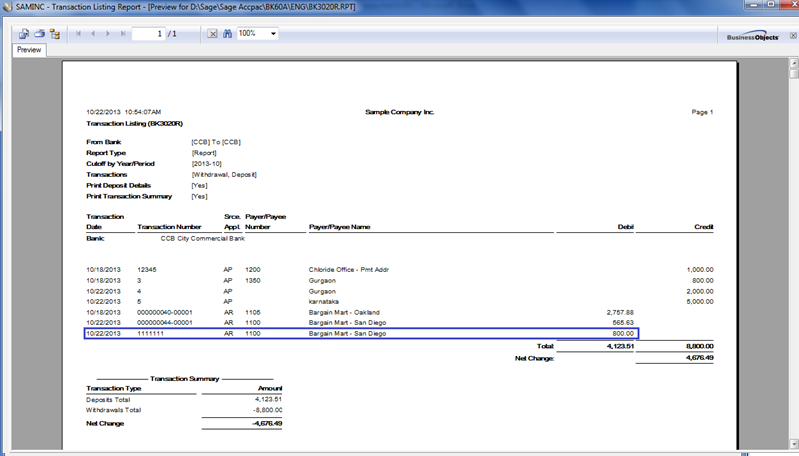Click payee 'Chloride Office - Pmt Addr'
This screenshot has height=456, width=799.
click(x=349, y=270)
